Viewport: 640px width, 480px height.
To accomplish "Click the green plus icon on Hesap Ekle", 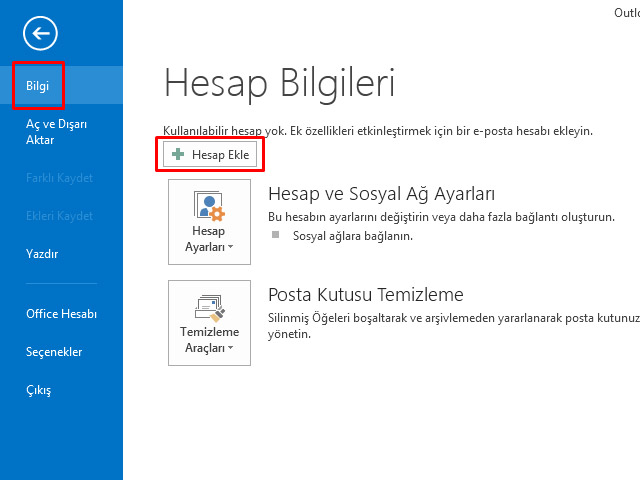I will coord(178,155).
